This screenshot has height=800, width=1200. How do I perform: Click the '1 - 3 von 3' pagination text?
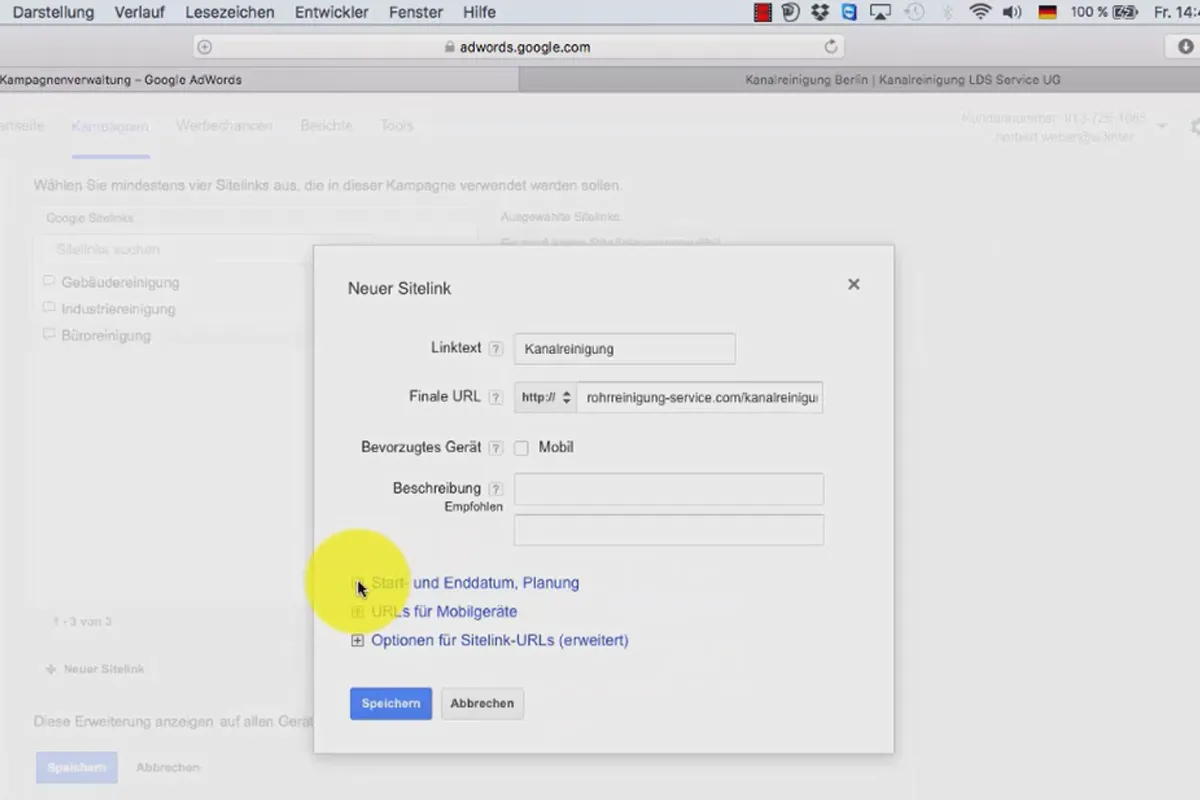click(x=82, y=622)
